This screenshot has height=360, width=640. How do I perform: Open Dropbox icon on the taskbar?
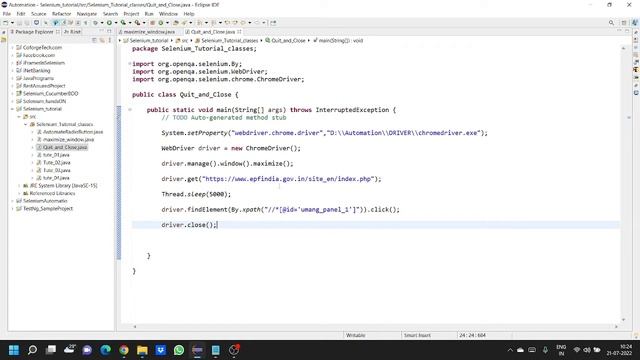(160, 350)
